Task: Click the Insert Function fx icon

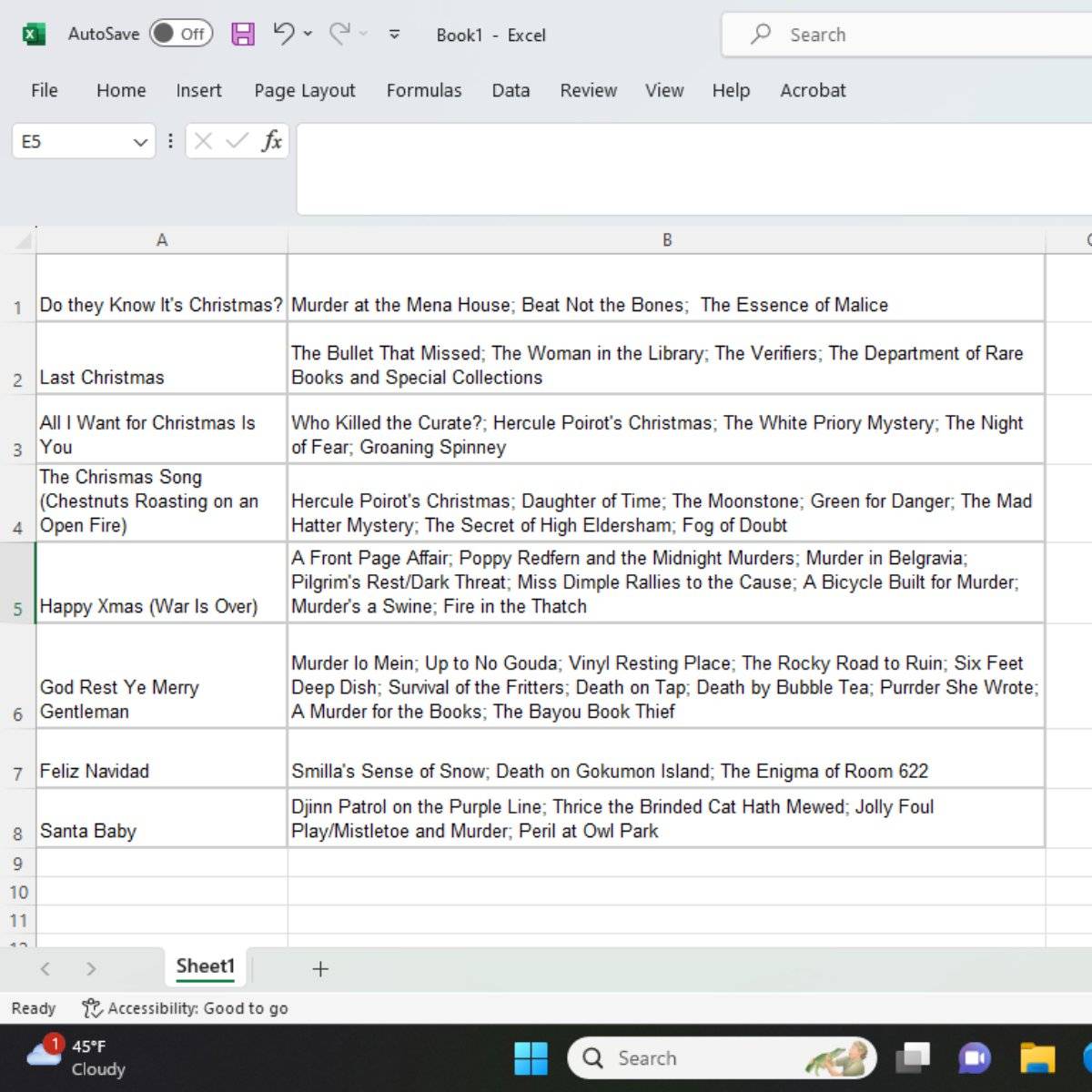Action: [x=271, y=141]
